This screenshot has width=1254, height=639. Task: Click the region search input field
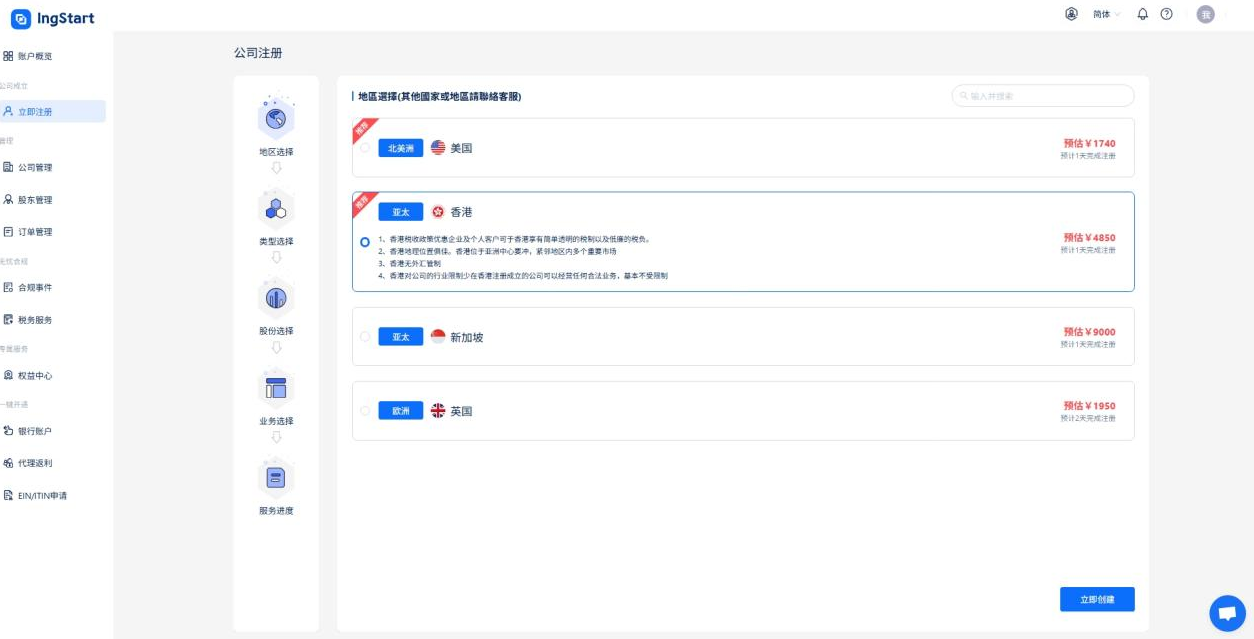(1043, 96)
